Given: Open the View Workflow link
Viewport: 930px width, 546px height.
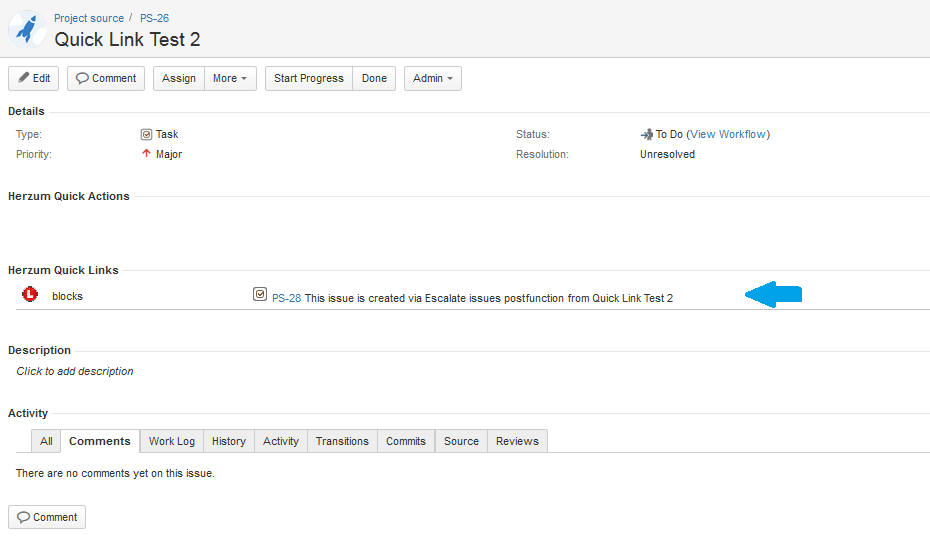Looking at the screenshot, I should point(728,134).
